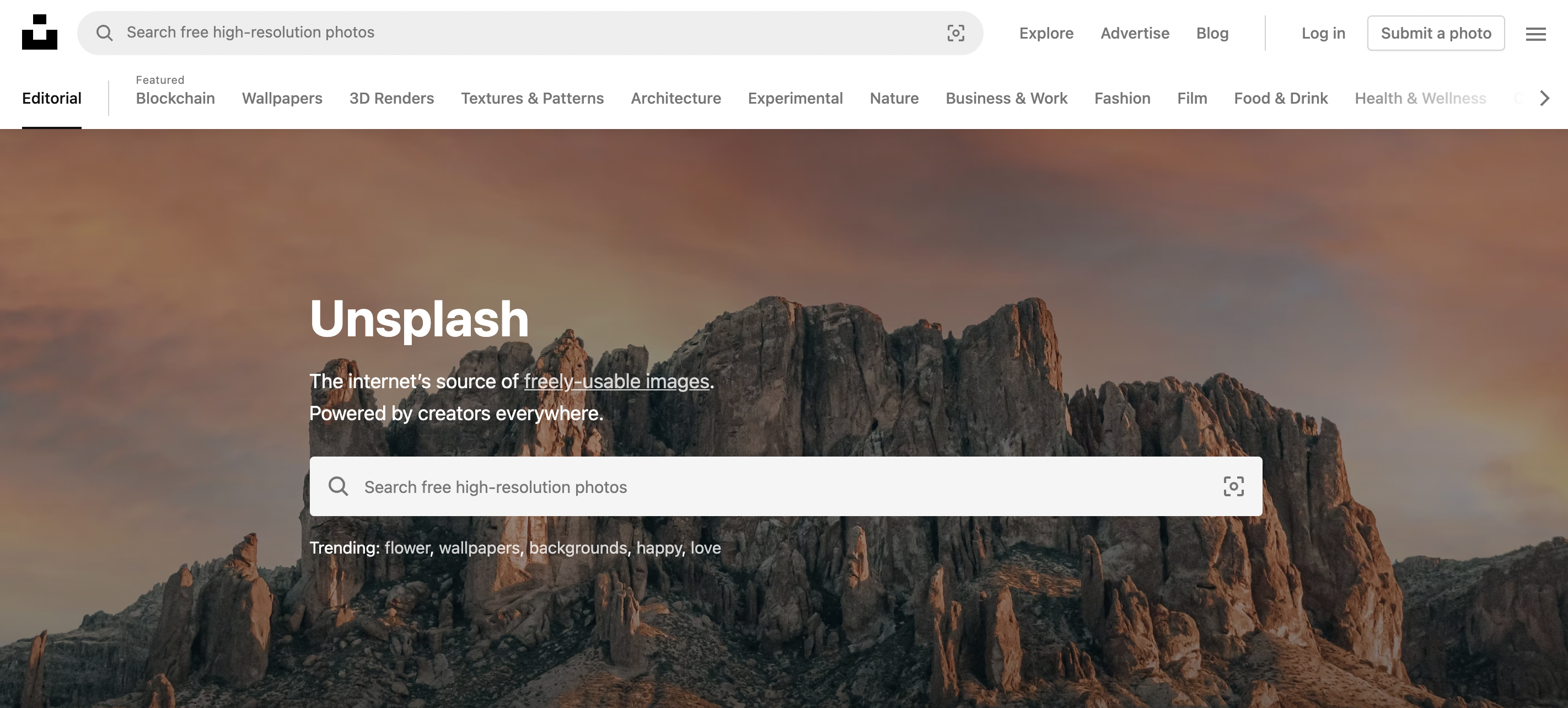The width and height of the screenshot is (1568, 708).
Task: Select the Food & Drink category
Action: (1281, 98)
